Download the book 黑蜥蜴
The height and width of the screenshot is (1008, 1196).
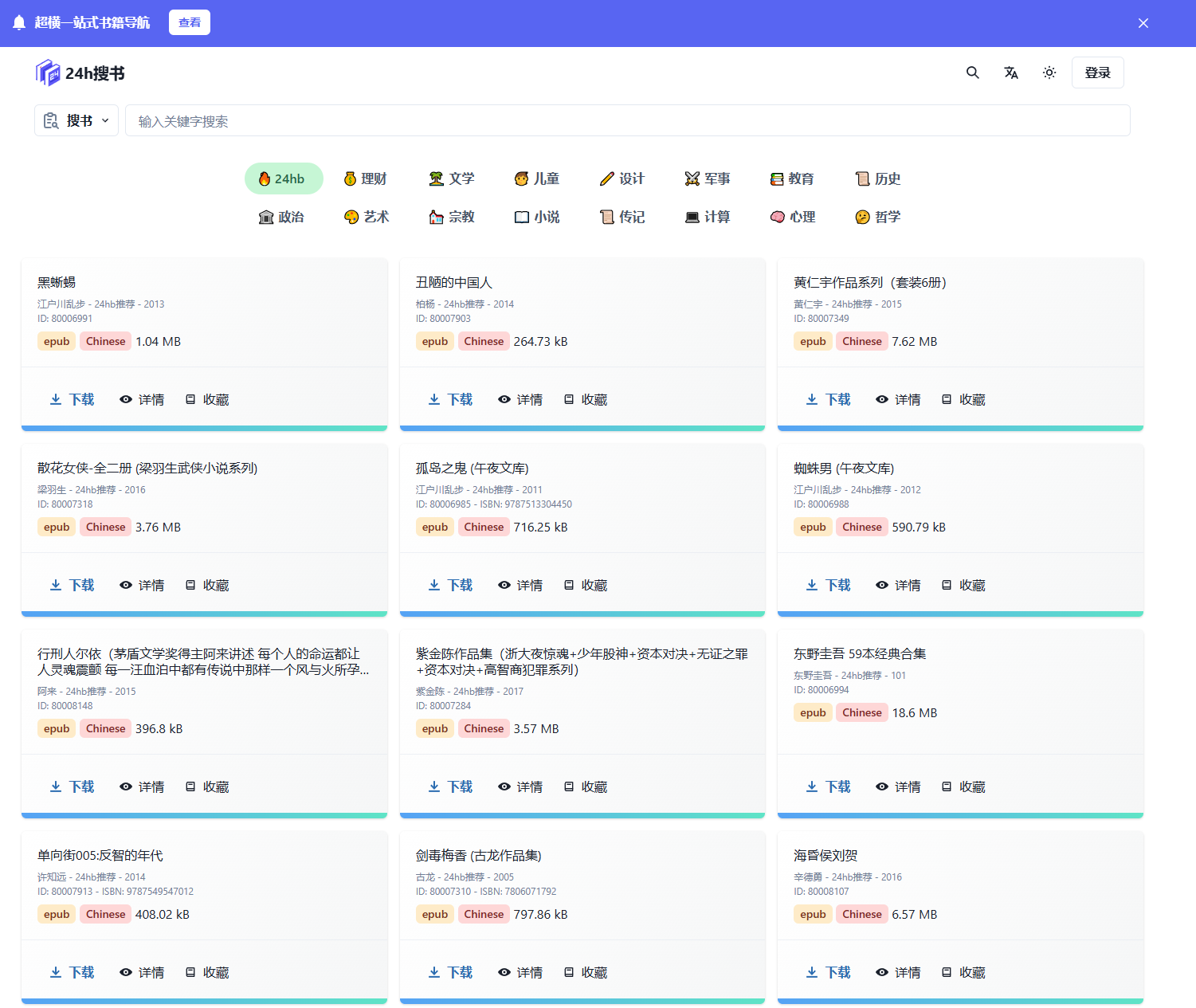click(73, 399)
